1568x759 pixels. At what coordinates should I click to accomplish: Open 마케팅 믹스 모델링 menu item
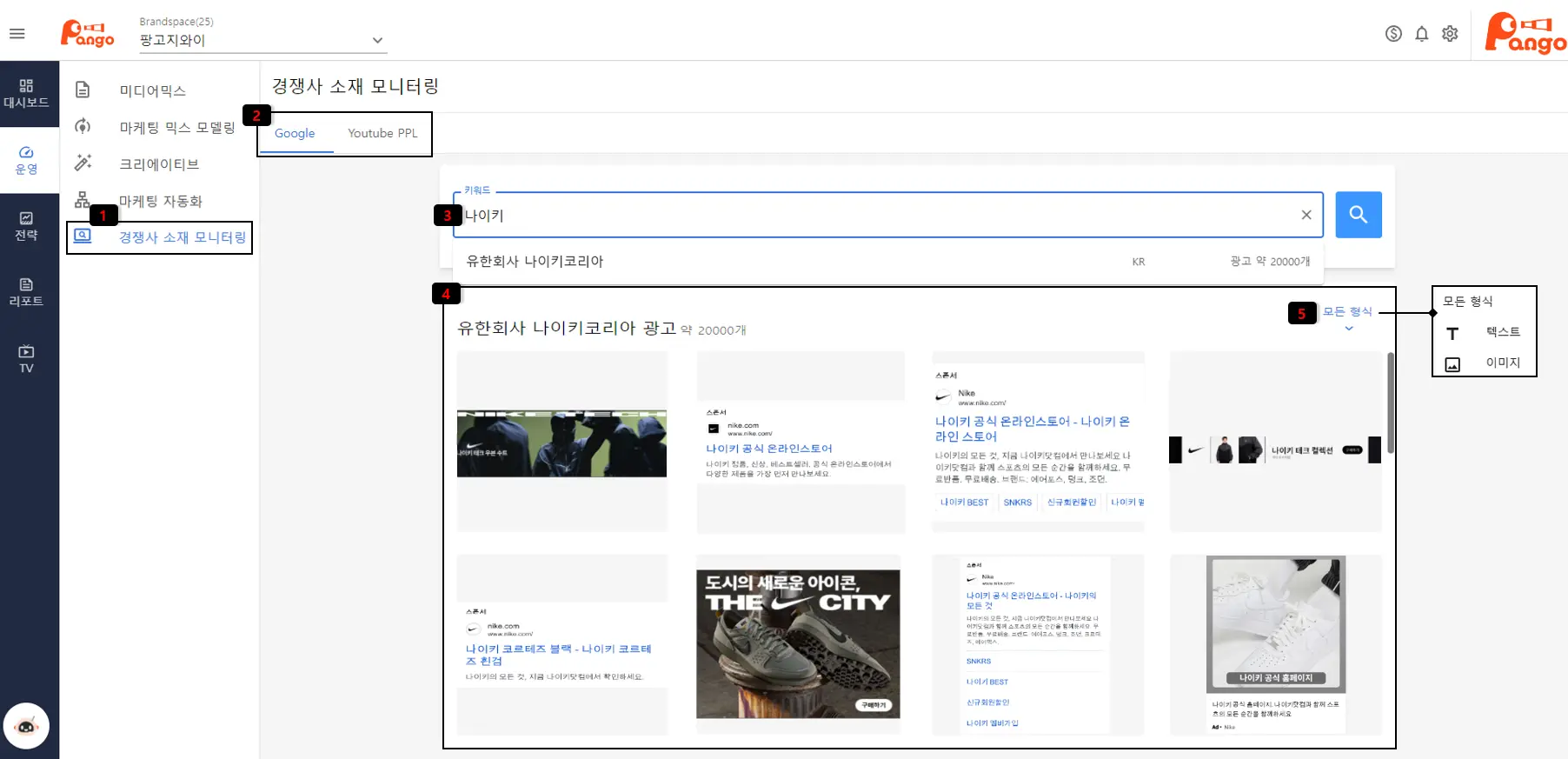(177, 128)
